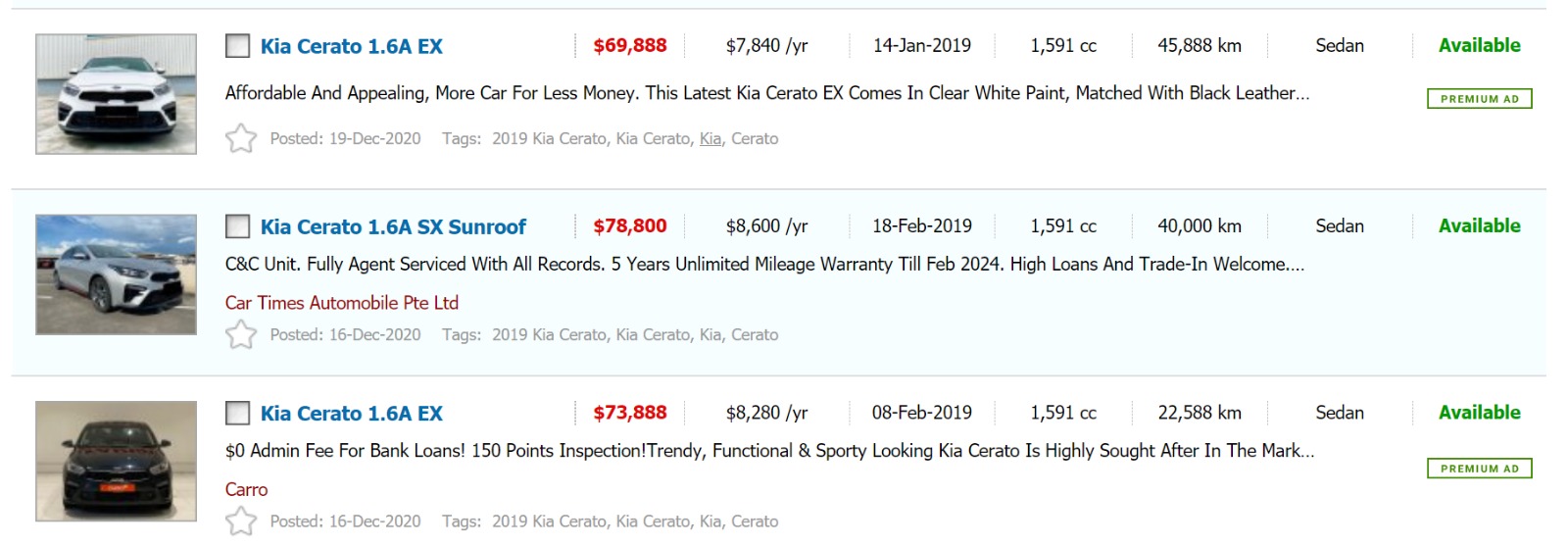Image resolution: width=1568 pixels, height=546 pixels.
Task: Click the Premium Ad badge on the $69,888 listing
Action: 1479,99
